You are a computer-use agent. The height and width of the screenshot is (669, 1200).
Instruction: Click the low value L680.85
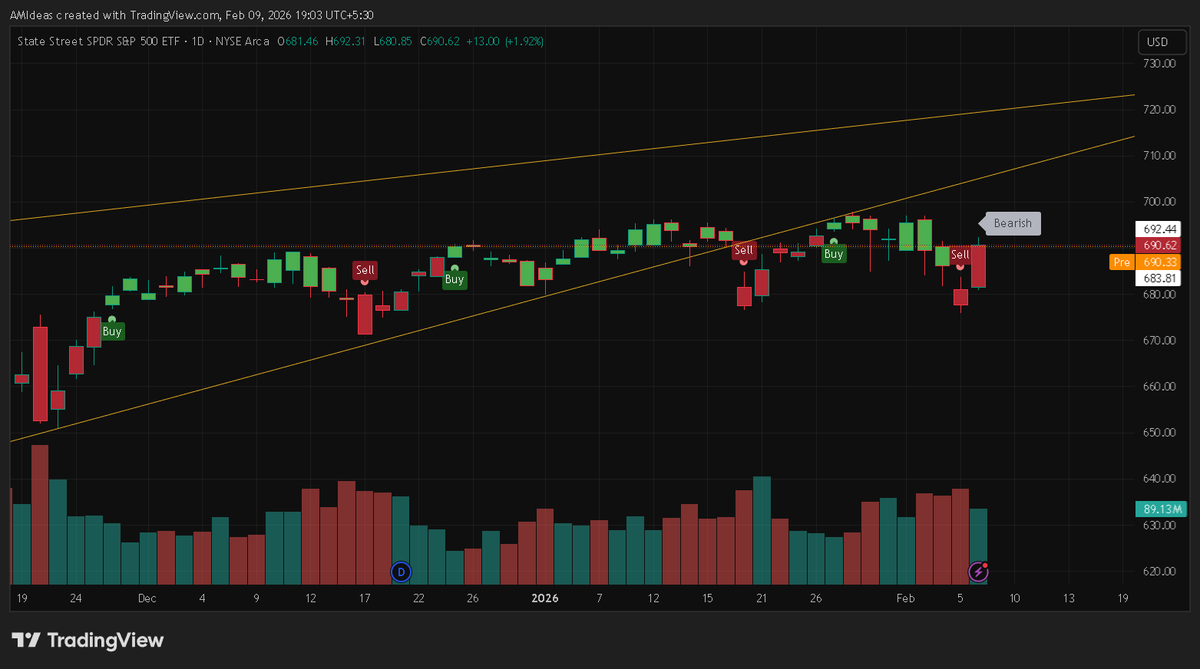click(392, 41)
